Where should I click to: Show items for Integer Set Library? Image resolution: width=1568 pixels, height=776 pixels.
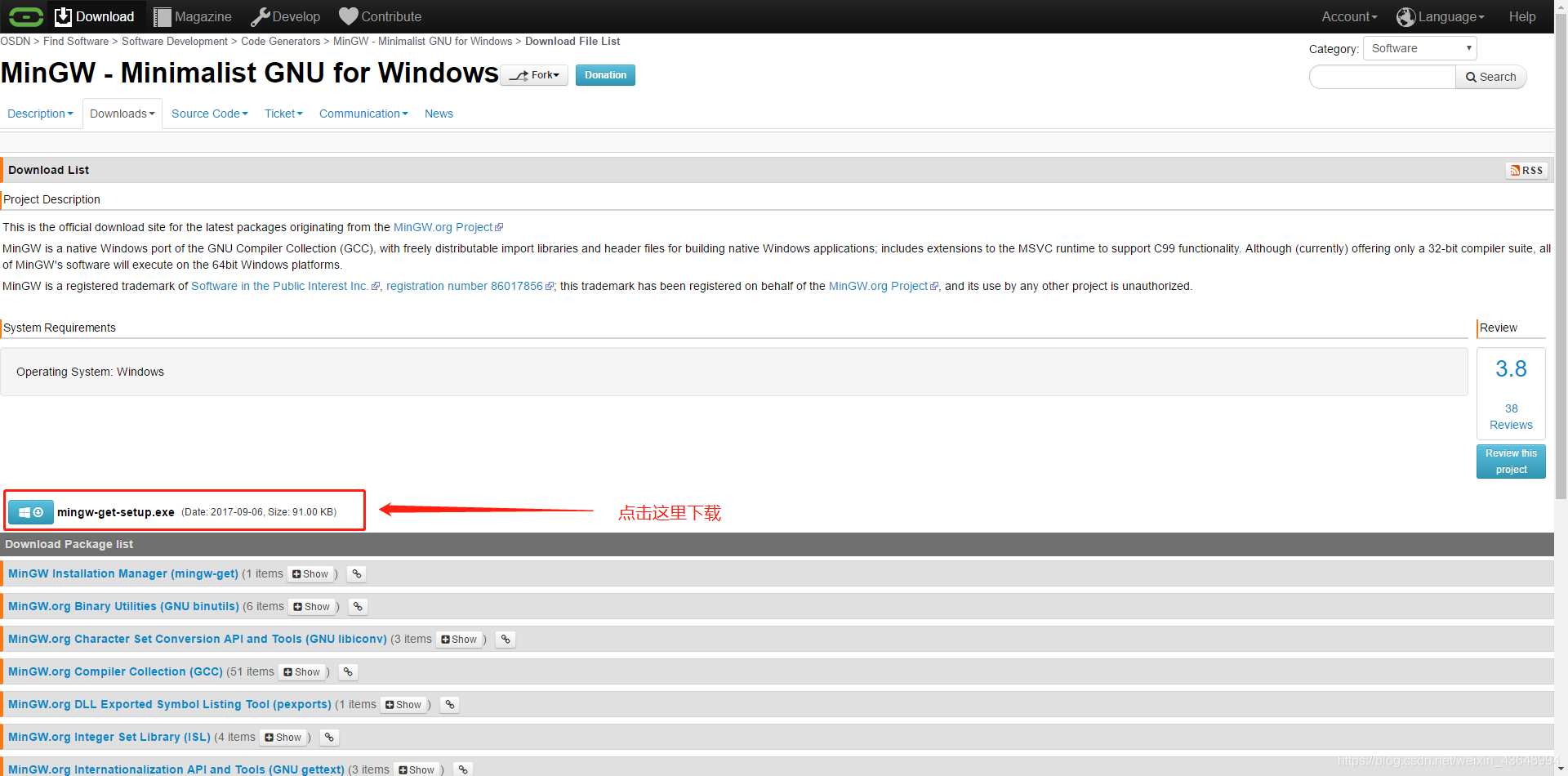coord(283,738)
